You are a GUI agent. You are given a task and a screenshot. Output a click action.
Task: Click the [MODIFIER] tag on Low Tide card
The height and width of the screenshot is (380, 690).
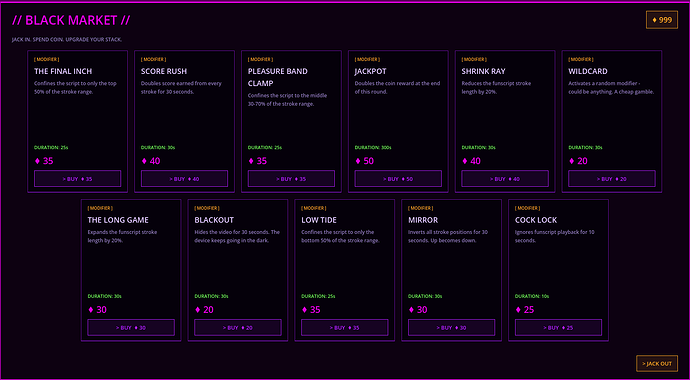[x=314, y=208]
